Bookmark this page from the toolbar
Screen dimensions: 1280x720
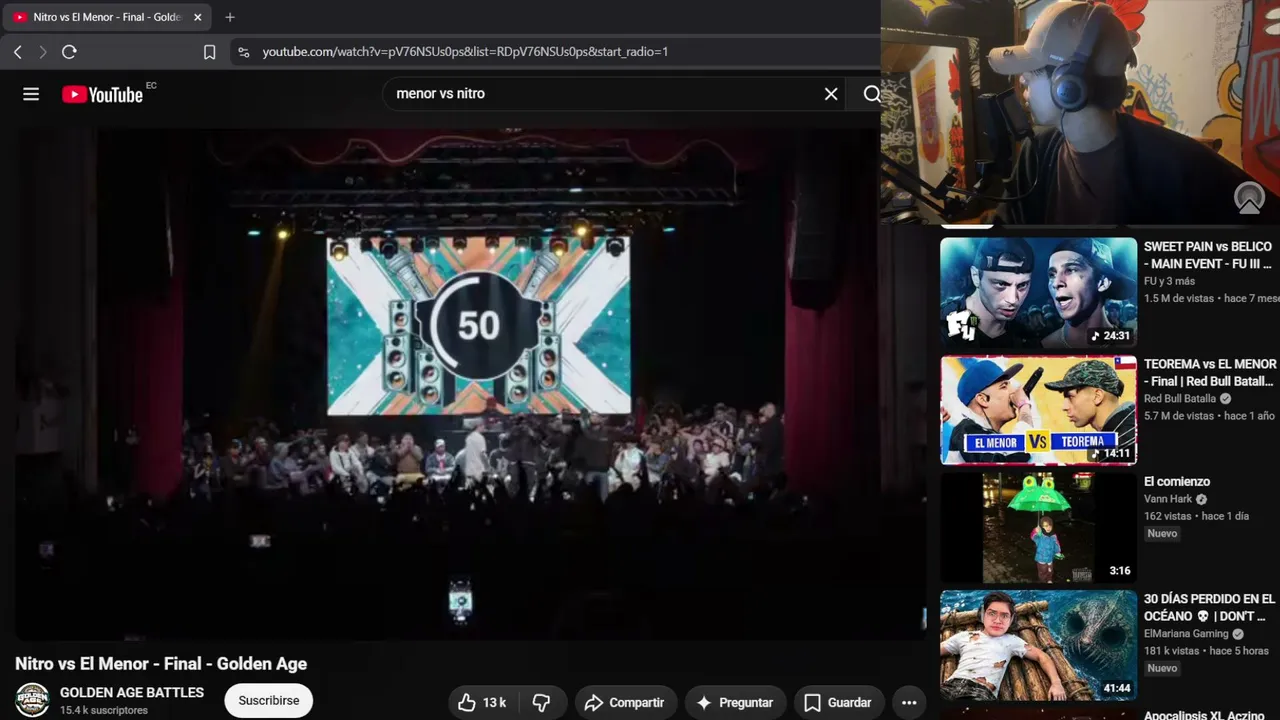tap(209, 52)
